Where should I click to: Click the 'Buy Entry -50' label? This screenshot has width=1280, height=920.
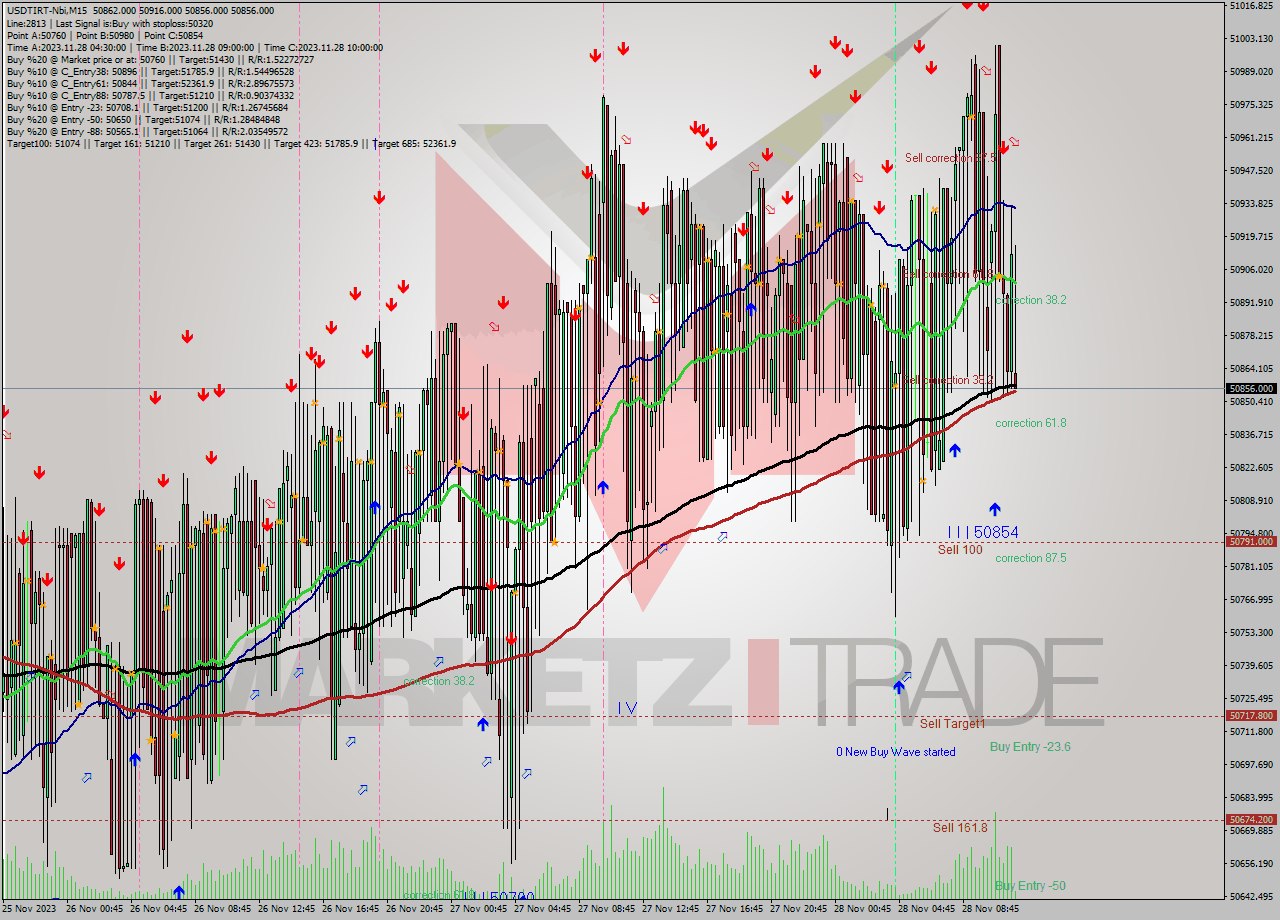(1030, 886)
